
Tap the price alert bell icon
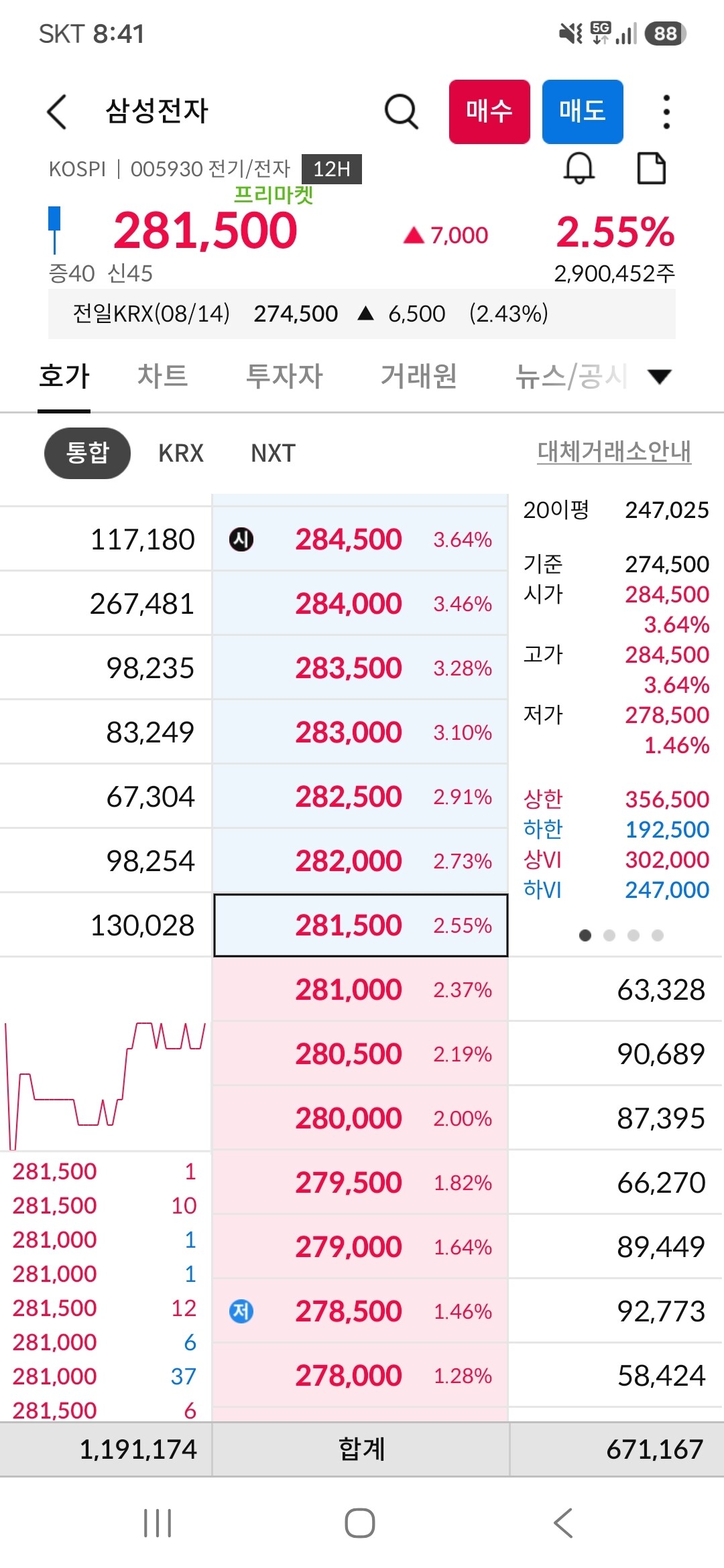[x=579, y=168]
